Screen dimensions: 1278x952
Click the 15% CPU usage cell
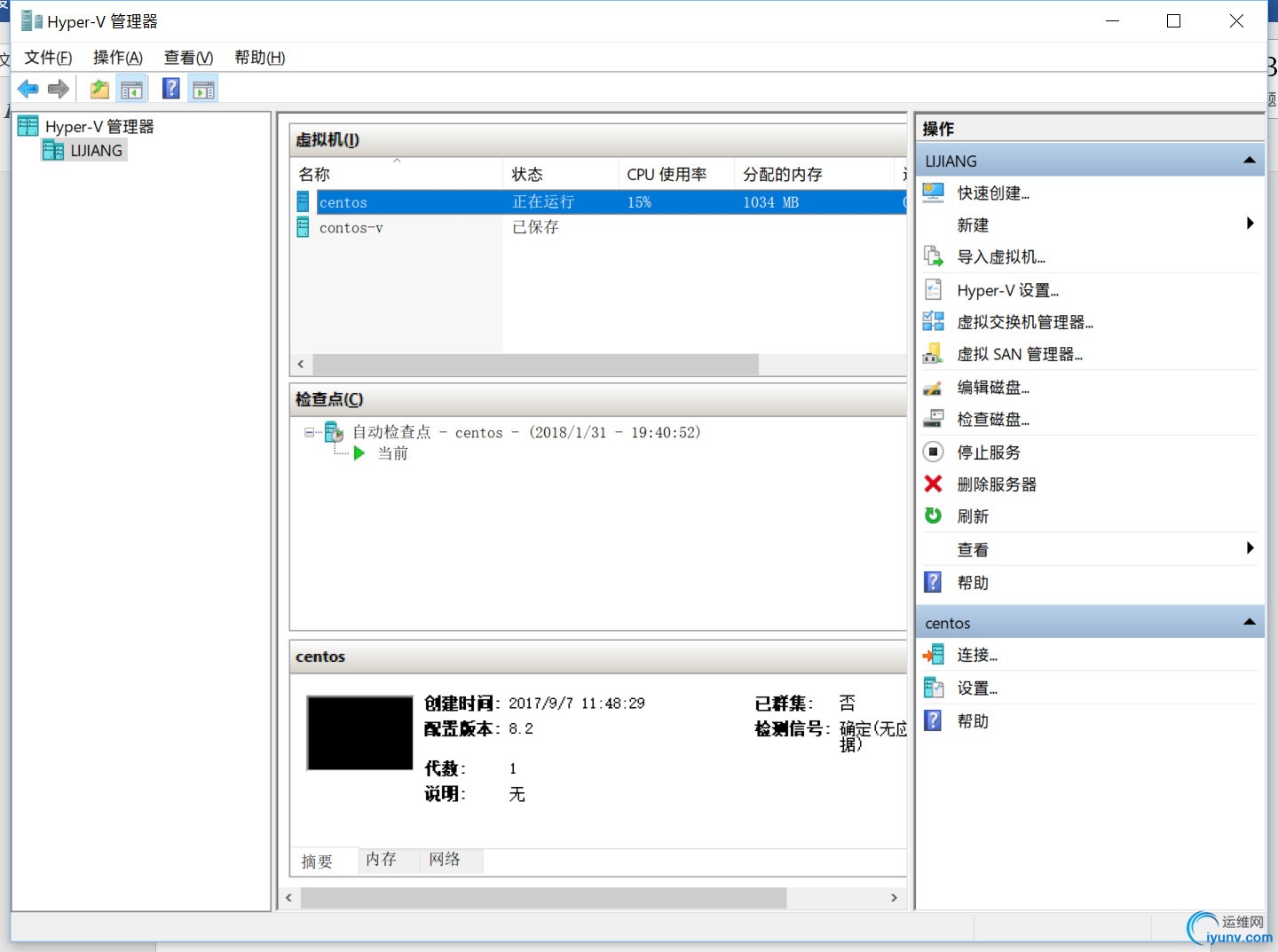click(639, 202)
